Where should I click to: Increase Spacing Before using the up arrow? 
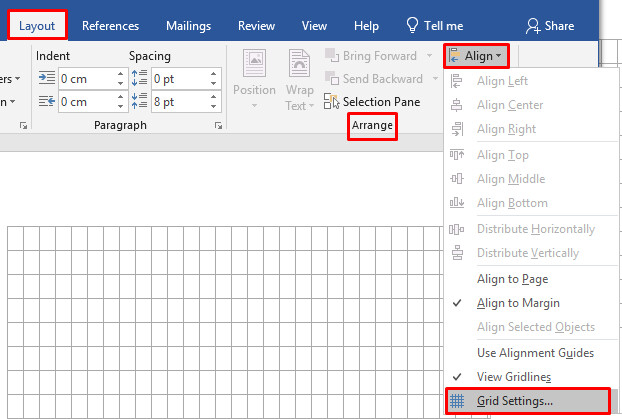point(214,74)
